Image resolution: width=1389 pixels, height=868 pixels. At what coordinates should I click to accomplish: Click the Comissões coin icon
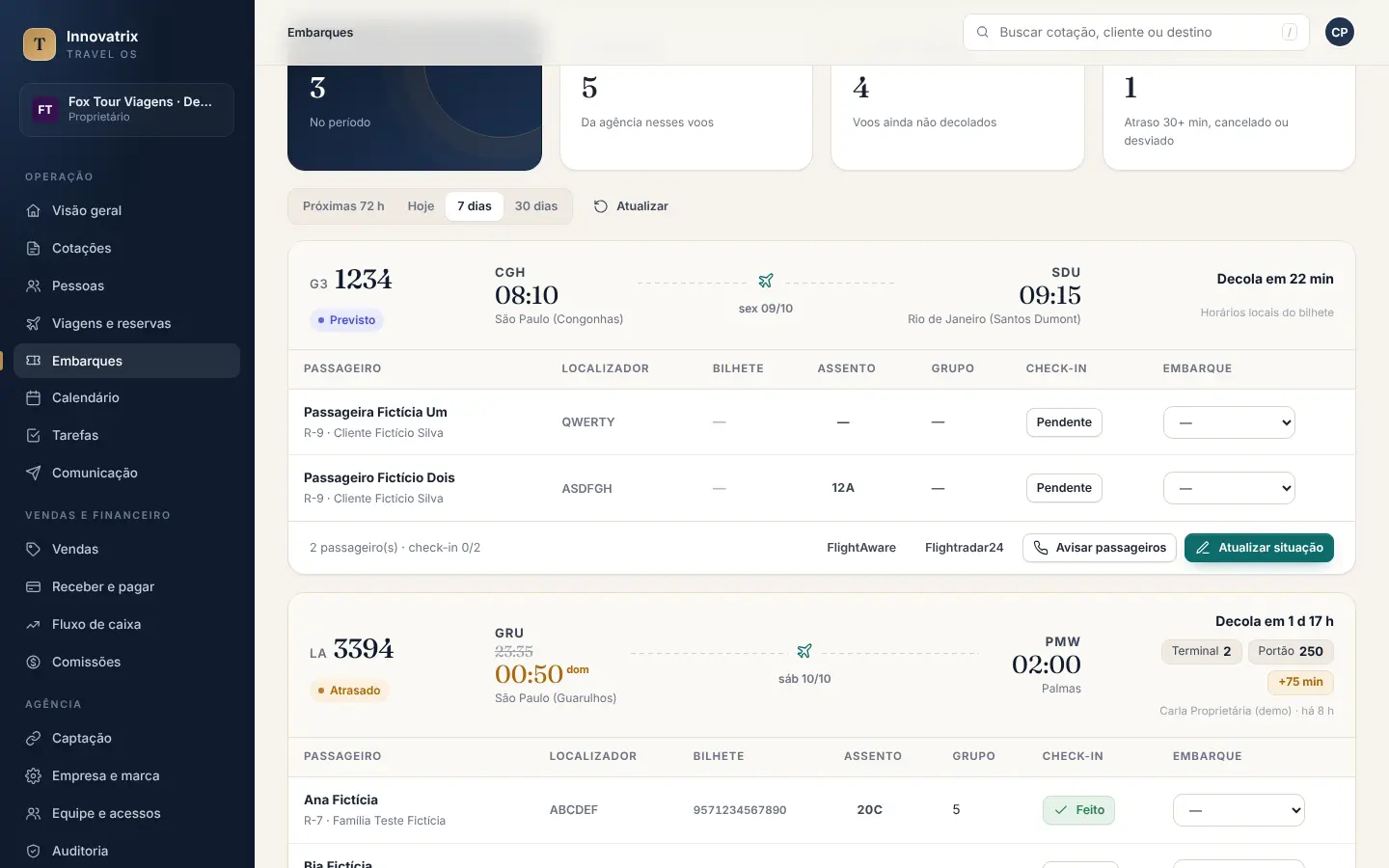34,662
